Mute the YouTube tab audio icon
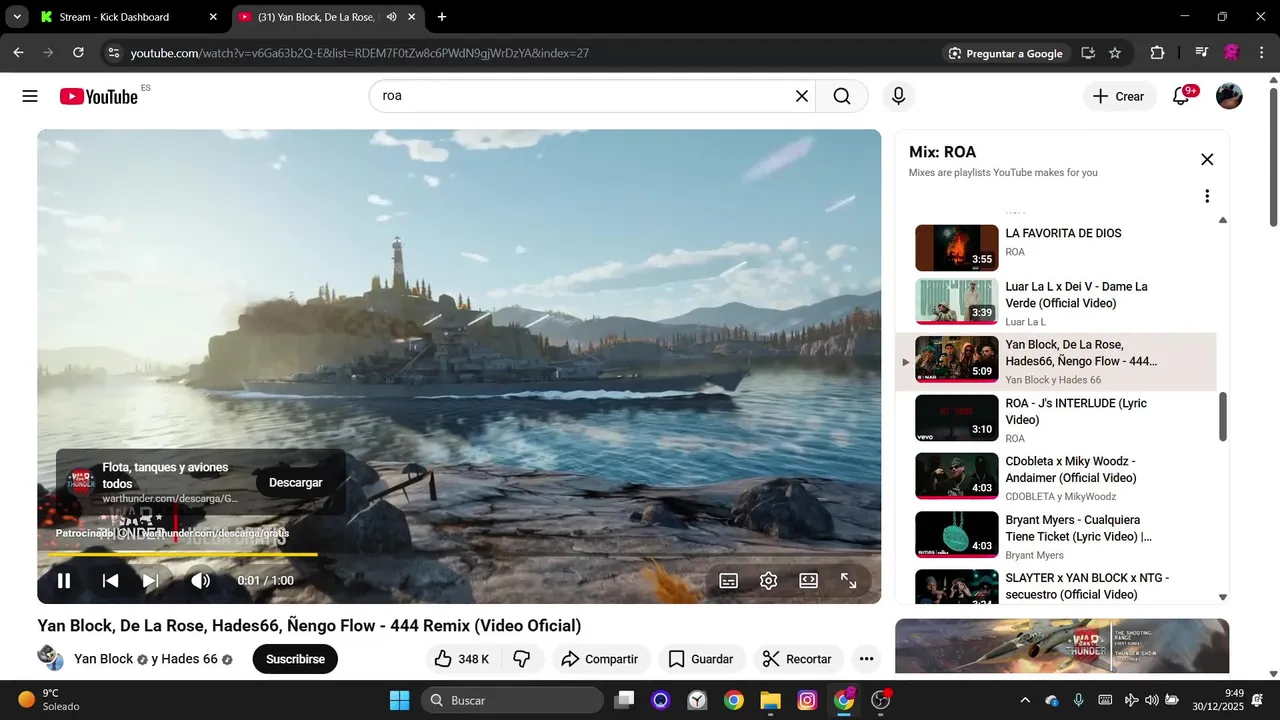 pos(391,17)
